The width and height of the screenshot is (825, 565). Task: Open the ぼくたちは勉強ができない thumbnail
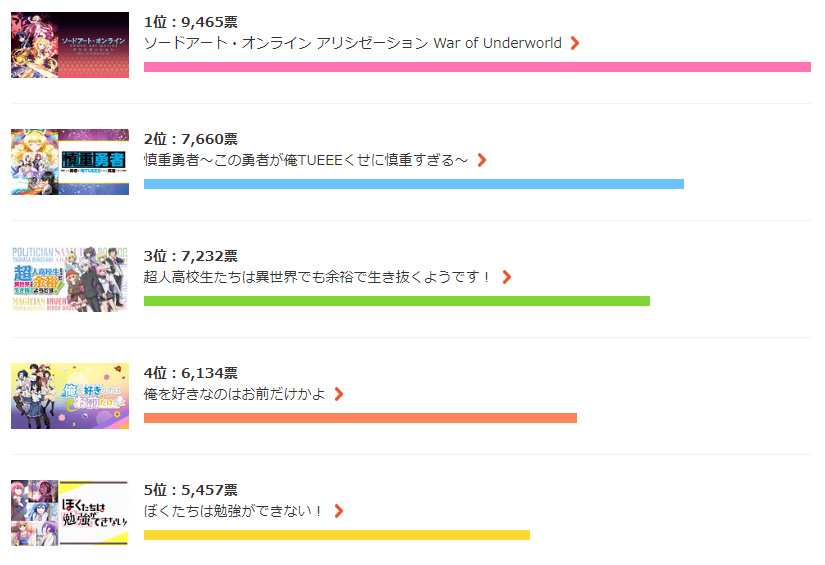coord(70,513)
